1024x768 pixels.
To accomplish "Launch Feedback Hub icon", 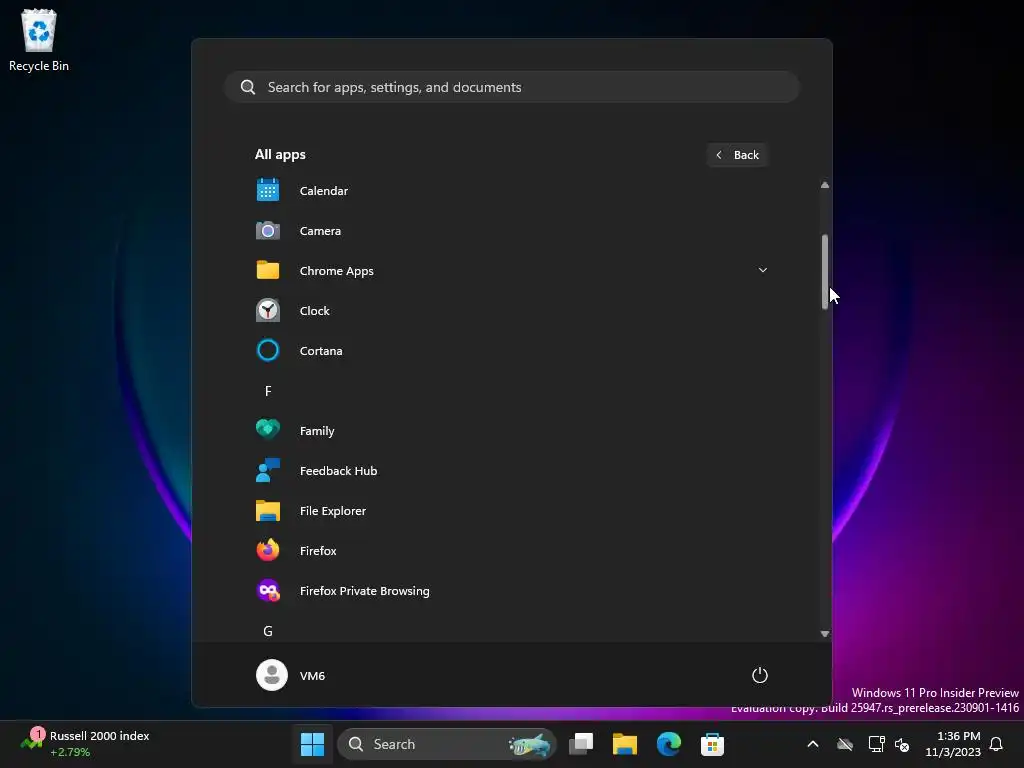I will [x=268, y=470].
